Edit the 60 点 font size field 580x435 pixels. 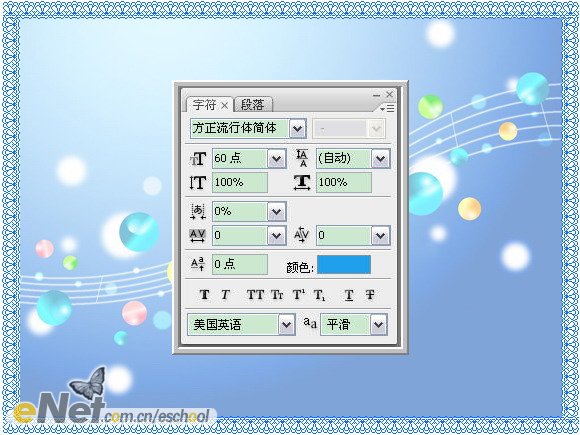click(x=240, y=158)
